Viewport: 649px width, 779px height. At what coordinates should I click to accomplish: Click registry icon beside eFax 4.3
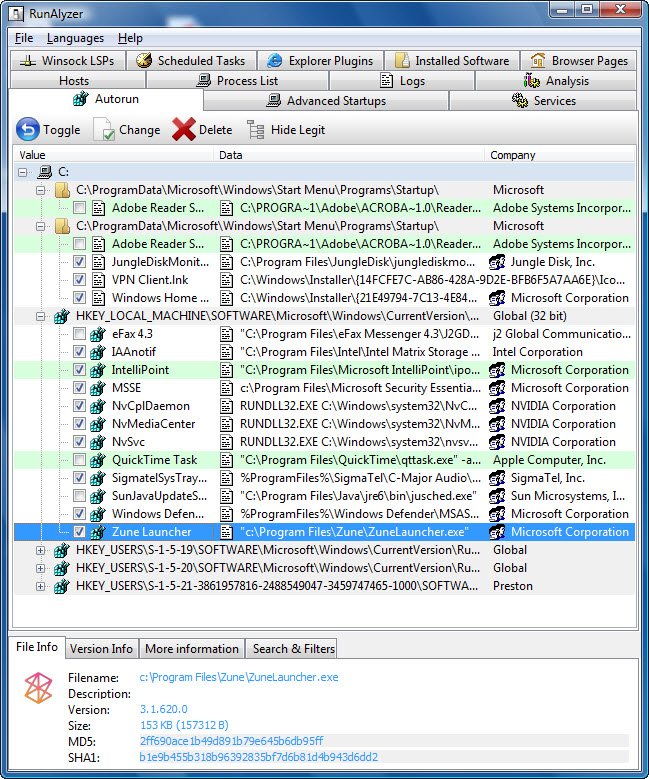[x=98, y=334]
